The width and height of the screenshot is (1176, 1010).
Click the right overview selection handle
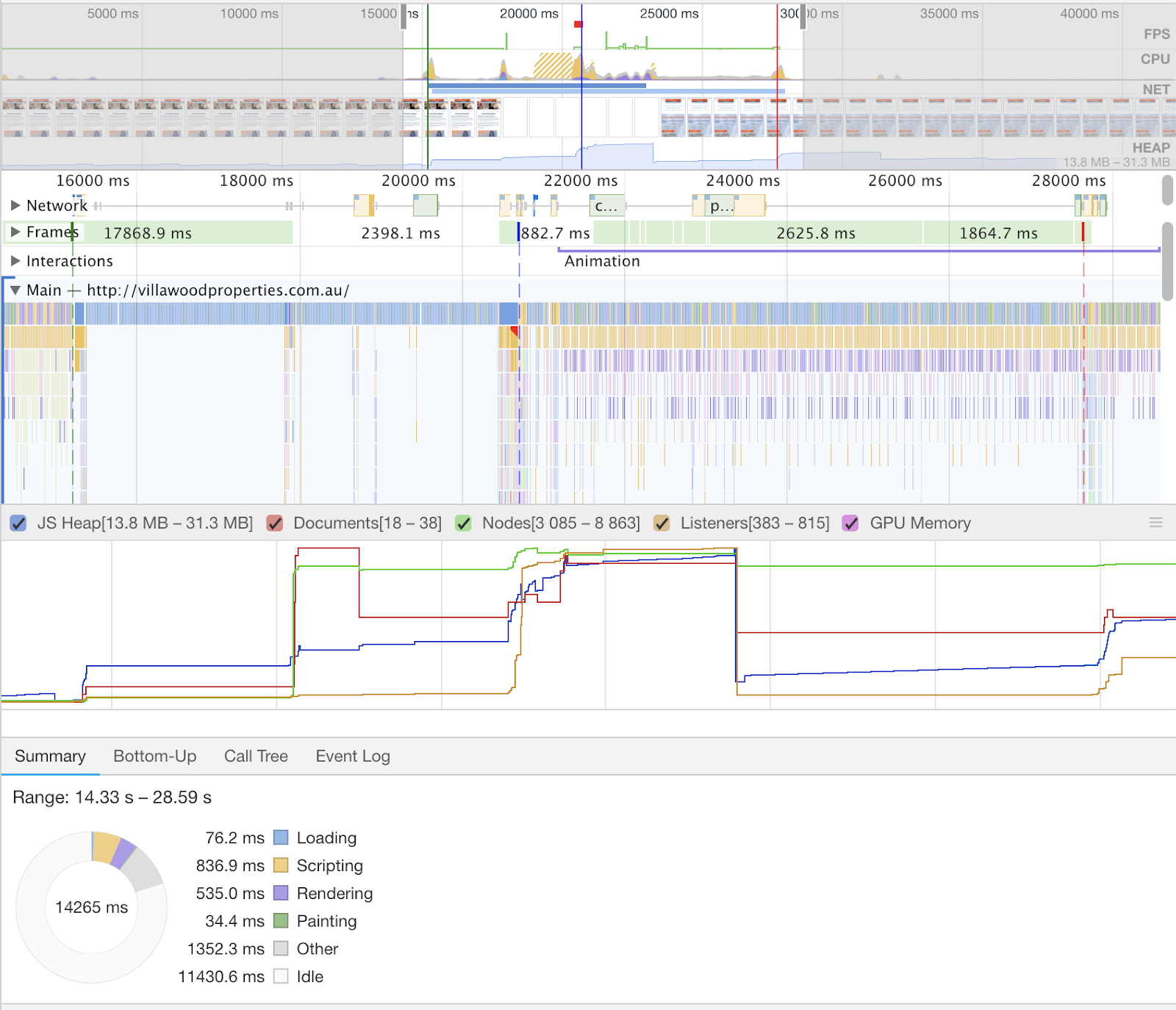pos(803,16)
